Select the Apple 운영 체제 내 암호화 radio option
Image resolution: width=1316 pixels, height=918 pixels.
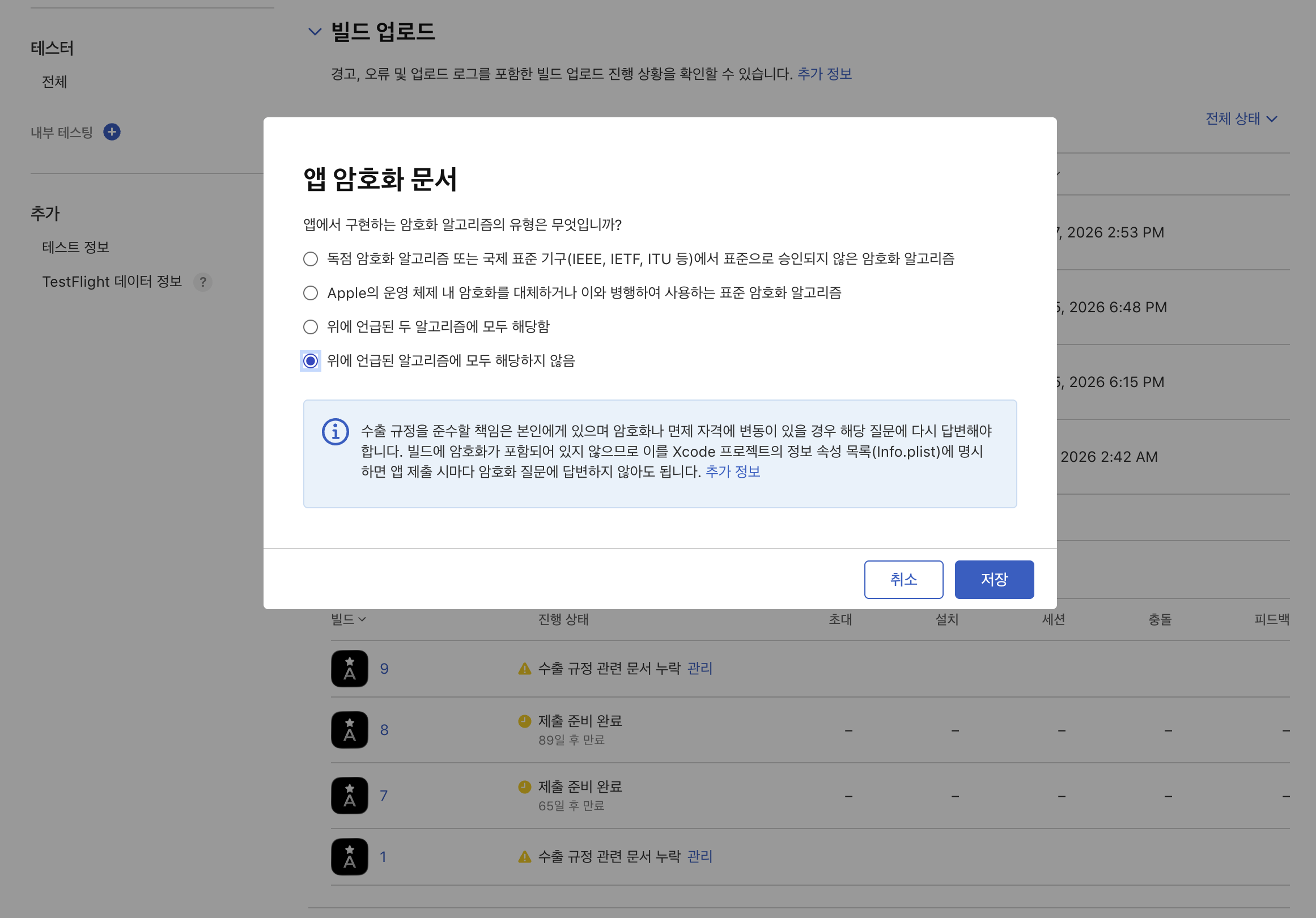click(310, 293)
